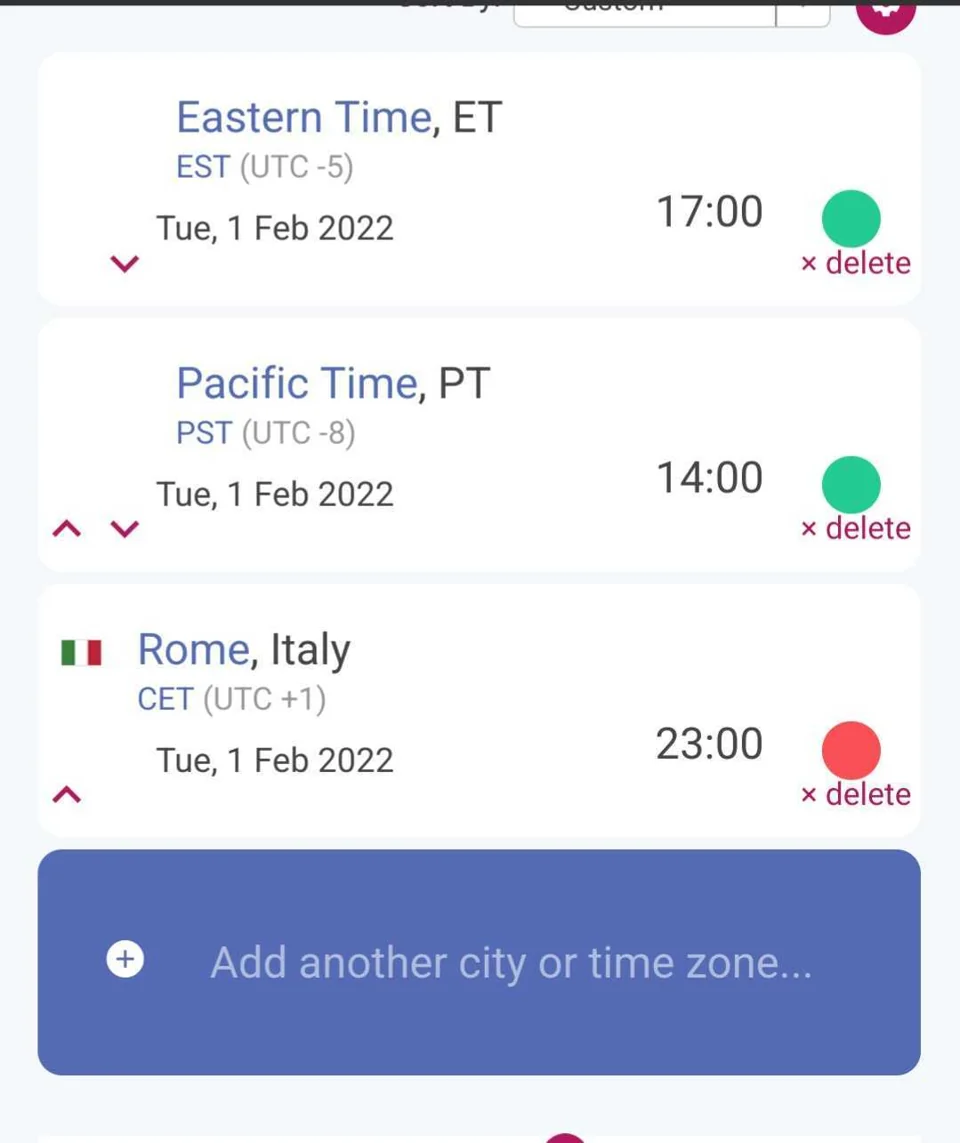This screenshot has width=960, height=1143.
Task: Open the Eastern Time link
Action: tap(305, 117)
